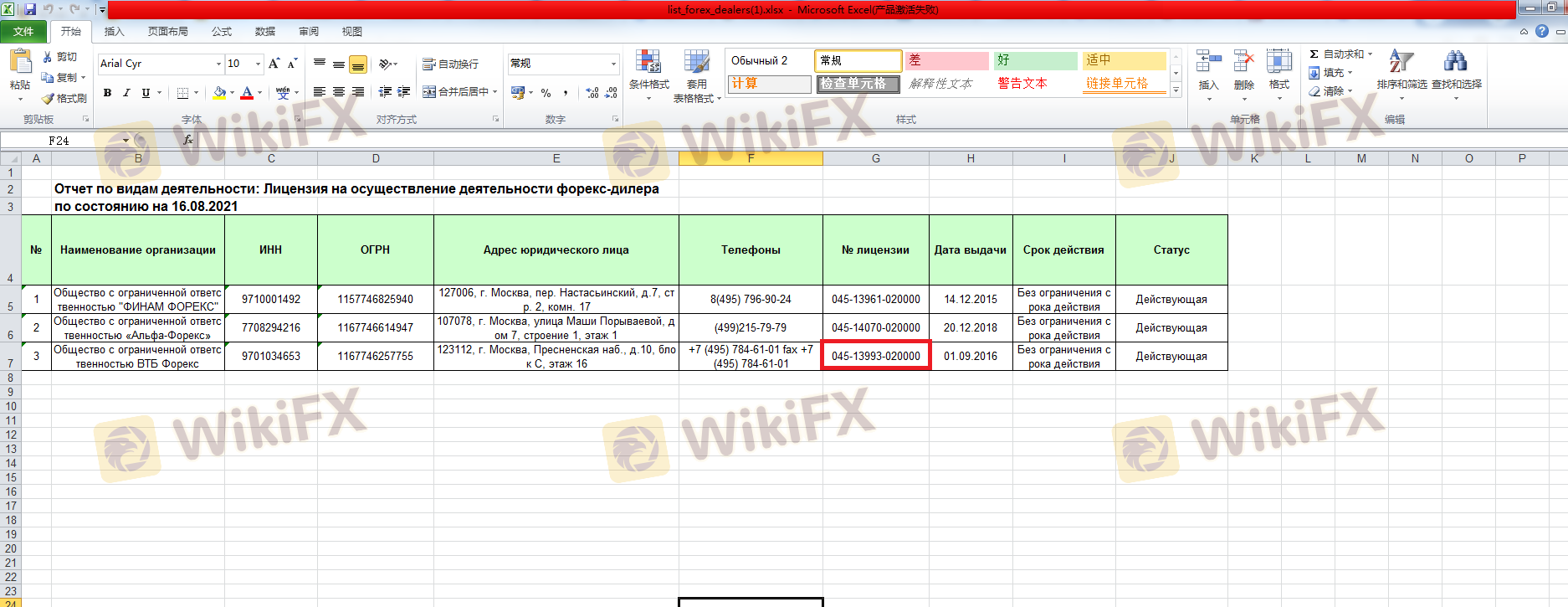The image size is (1568, 607).
Task: Click the Sort and Filter icon
Action: [1401, 63]
